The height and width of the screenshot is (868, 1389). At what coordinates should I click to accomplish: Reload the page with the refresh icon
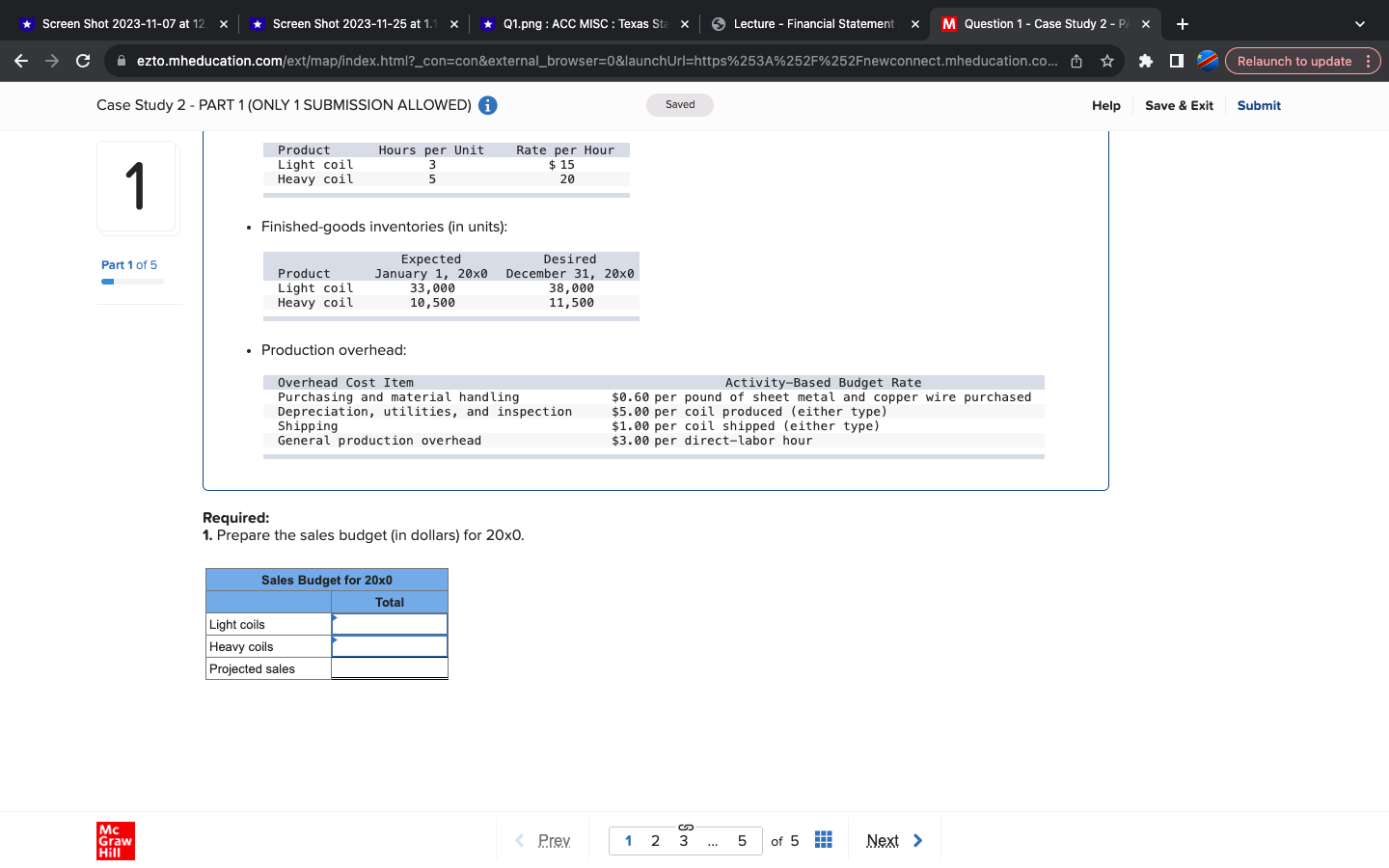coord(83,61)
